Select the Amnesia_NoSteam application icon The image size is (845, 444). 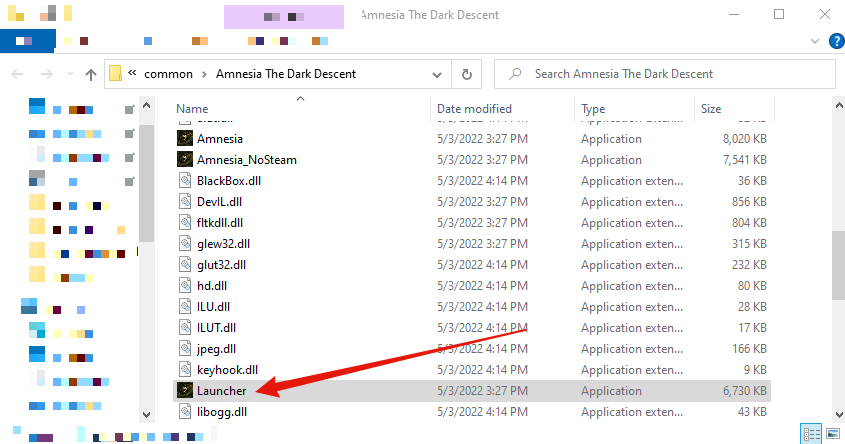click(185, 159)
